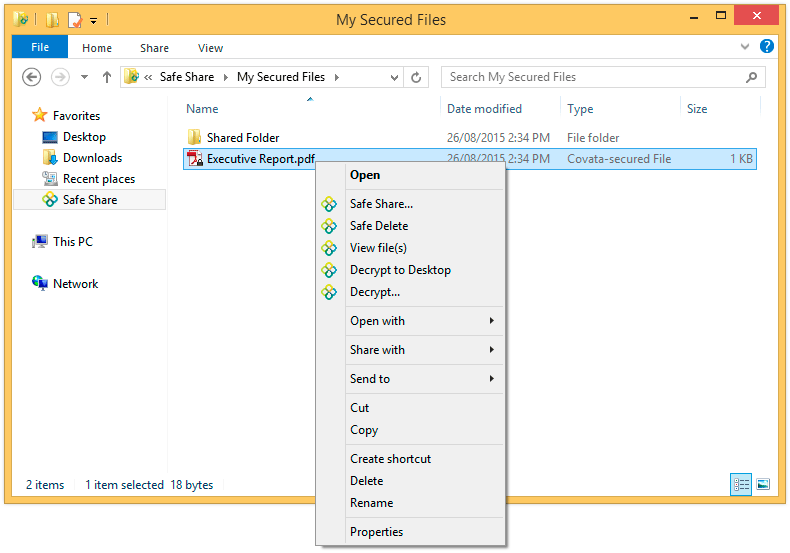
Task: Choose Open from the context menu
Action: pos(365,175)
